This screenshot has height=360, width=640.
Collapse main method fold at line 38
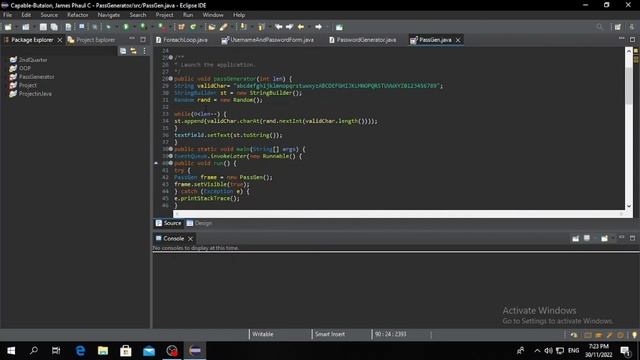tap(171, 149)
